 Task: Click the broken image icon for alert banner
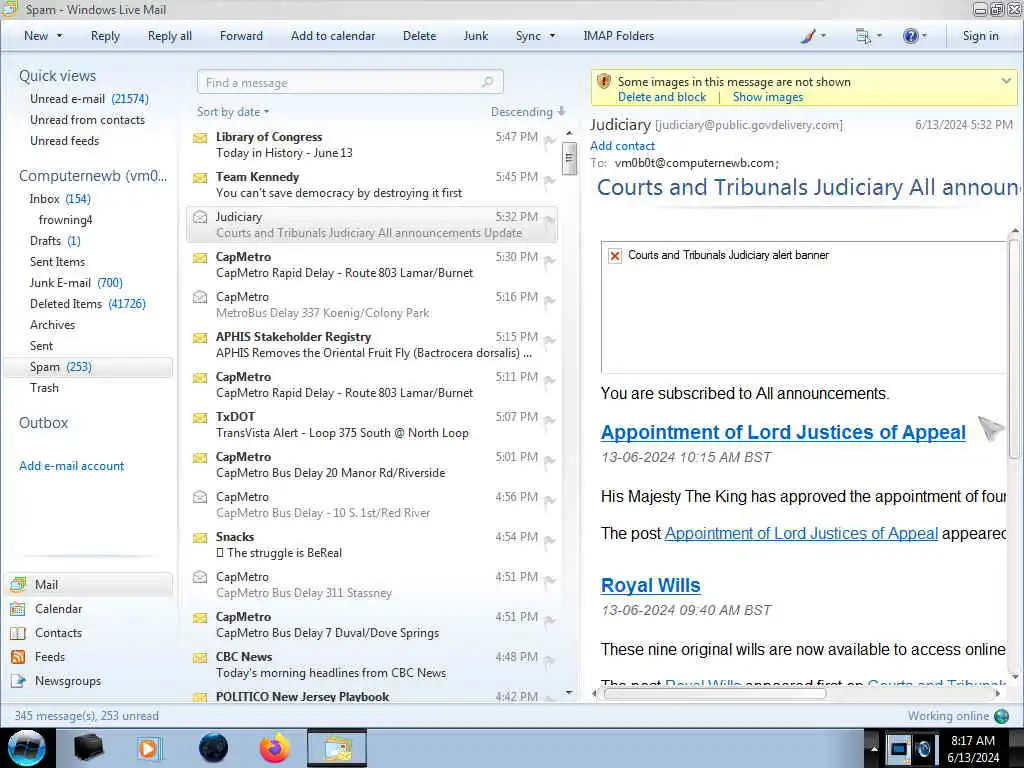coord(615,255)
